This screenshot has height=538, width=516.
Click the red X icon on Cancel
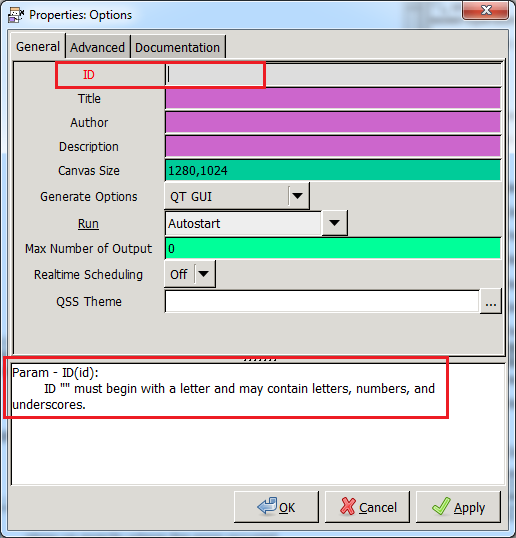pos(348,506)
